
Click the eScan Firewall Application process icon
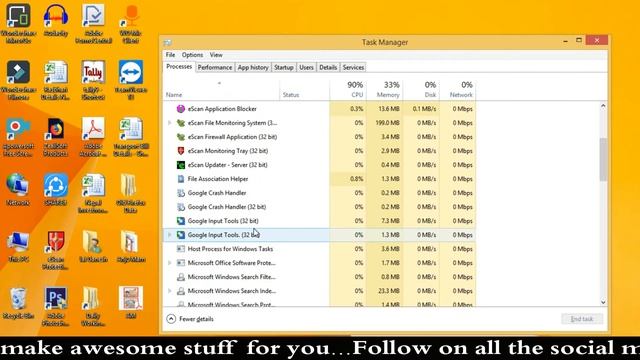point(181,137)
